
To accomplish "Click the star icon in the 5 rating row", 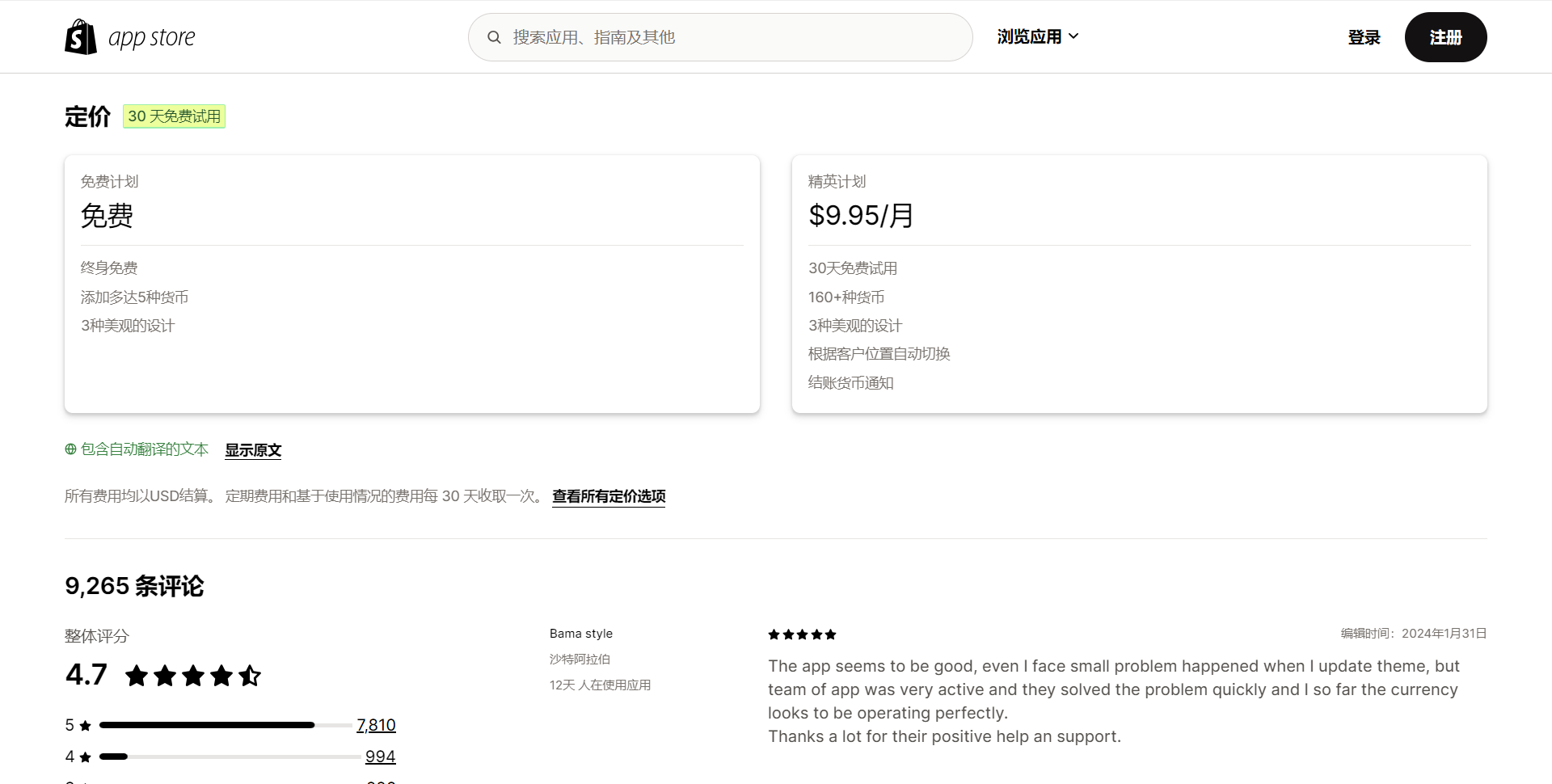I will pyautogui.click(x=86, y=726).
